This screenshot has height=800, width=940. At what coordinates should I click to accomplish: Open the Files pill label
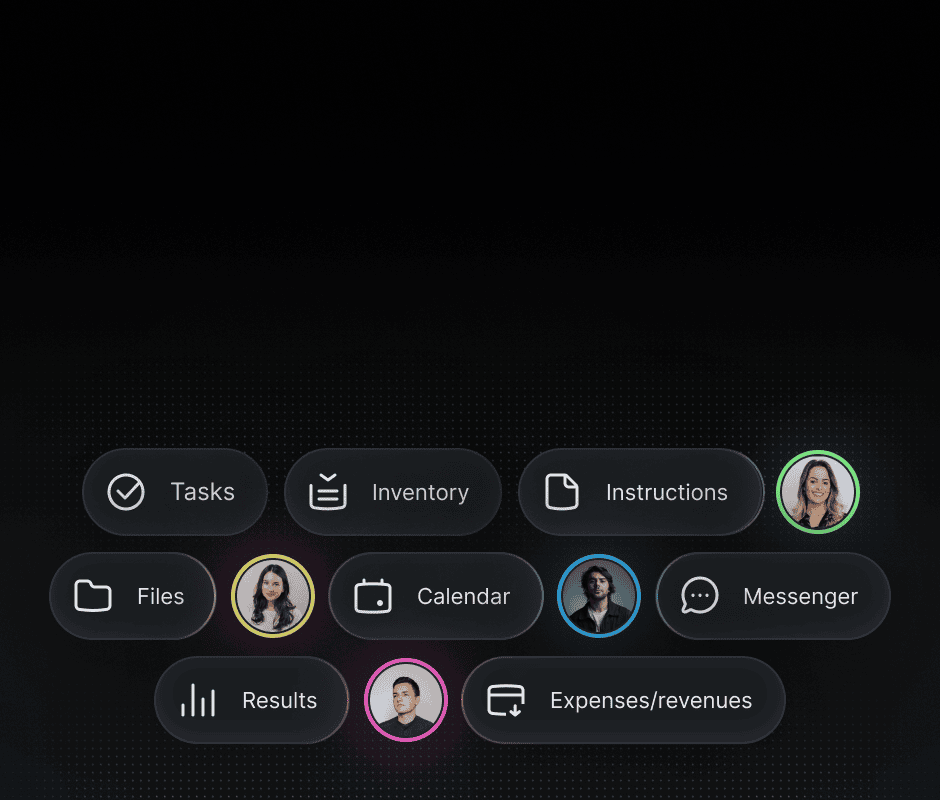[161, 596]
